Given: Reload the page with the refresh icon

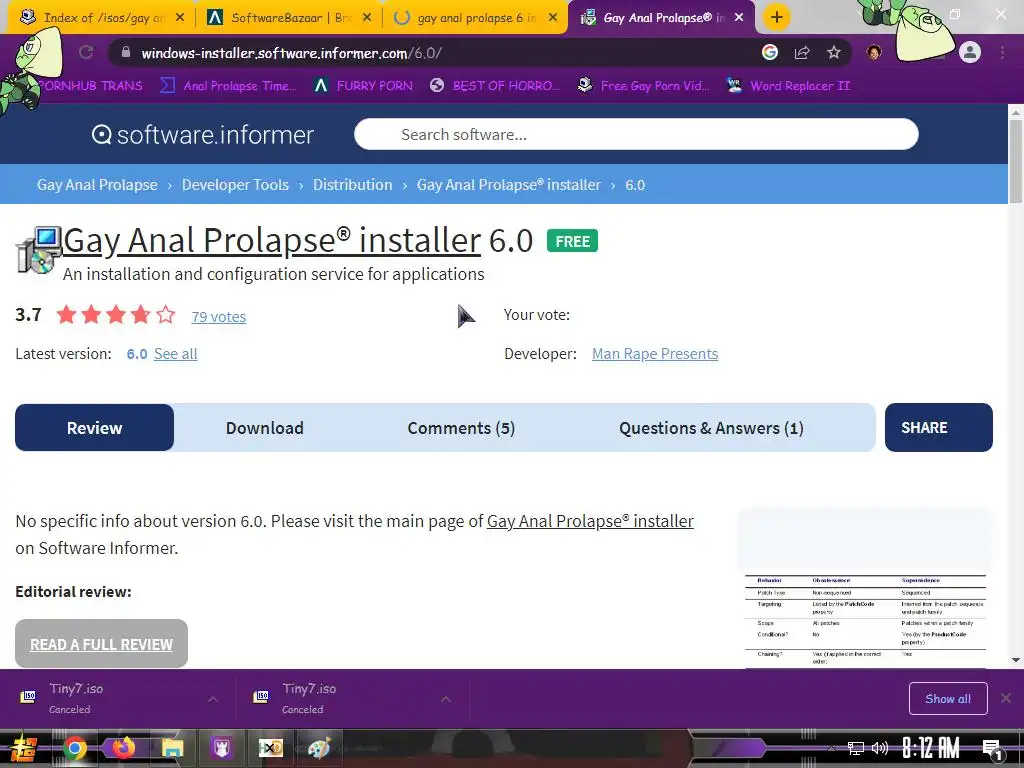Looking at the screenshot, I should point(86,52).
